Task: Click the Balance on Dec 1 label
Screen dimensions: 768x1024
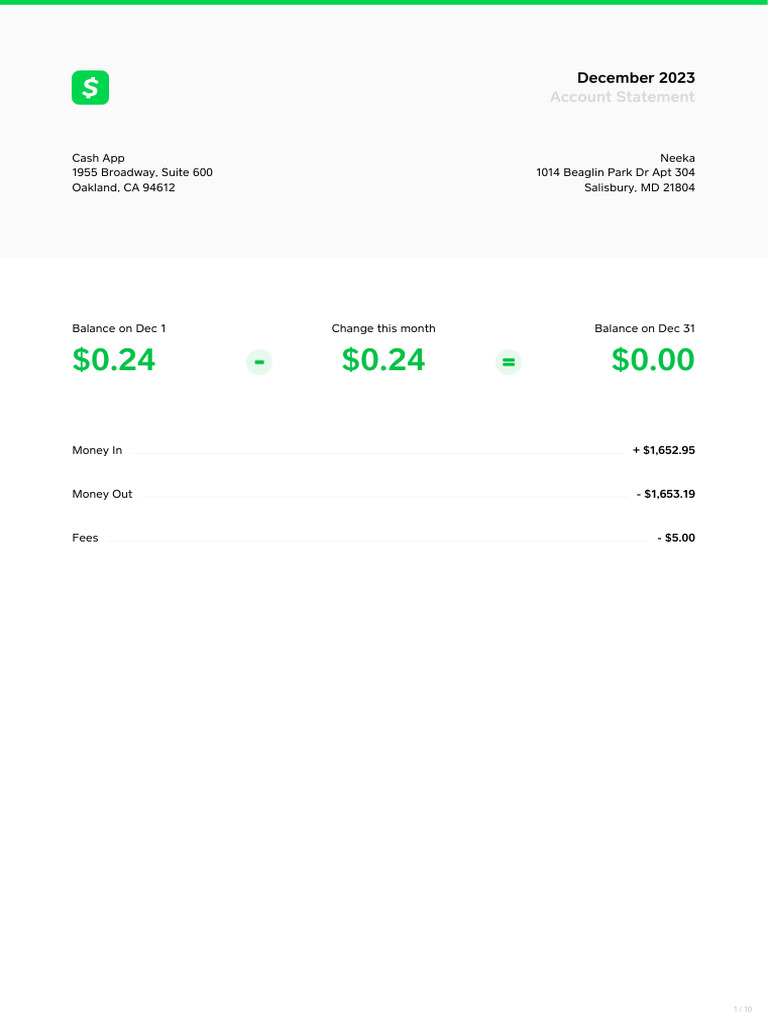Action: [x=119, y=329]
